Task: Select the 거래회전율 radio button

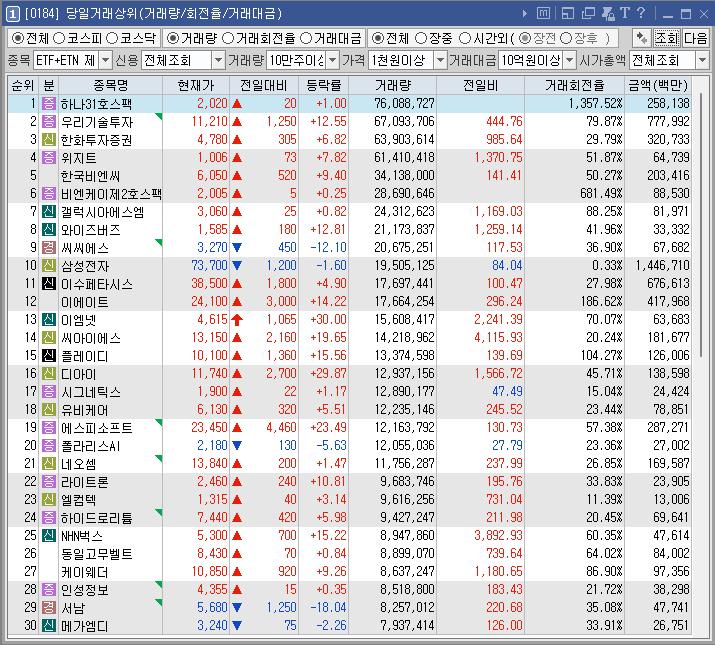Action: pyautogui.click(x=228, y=38)
